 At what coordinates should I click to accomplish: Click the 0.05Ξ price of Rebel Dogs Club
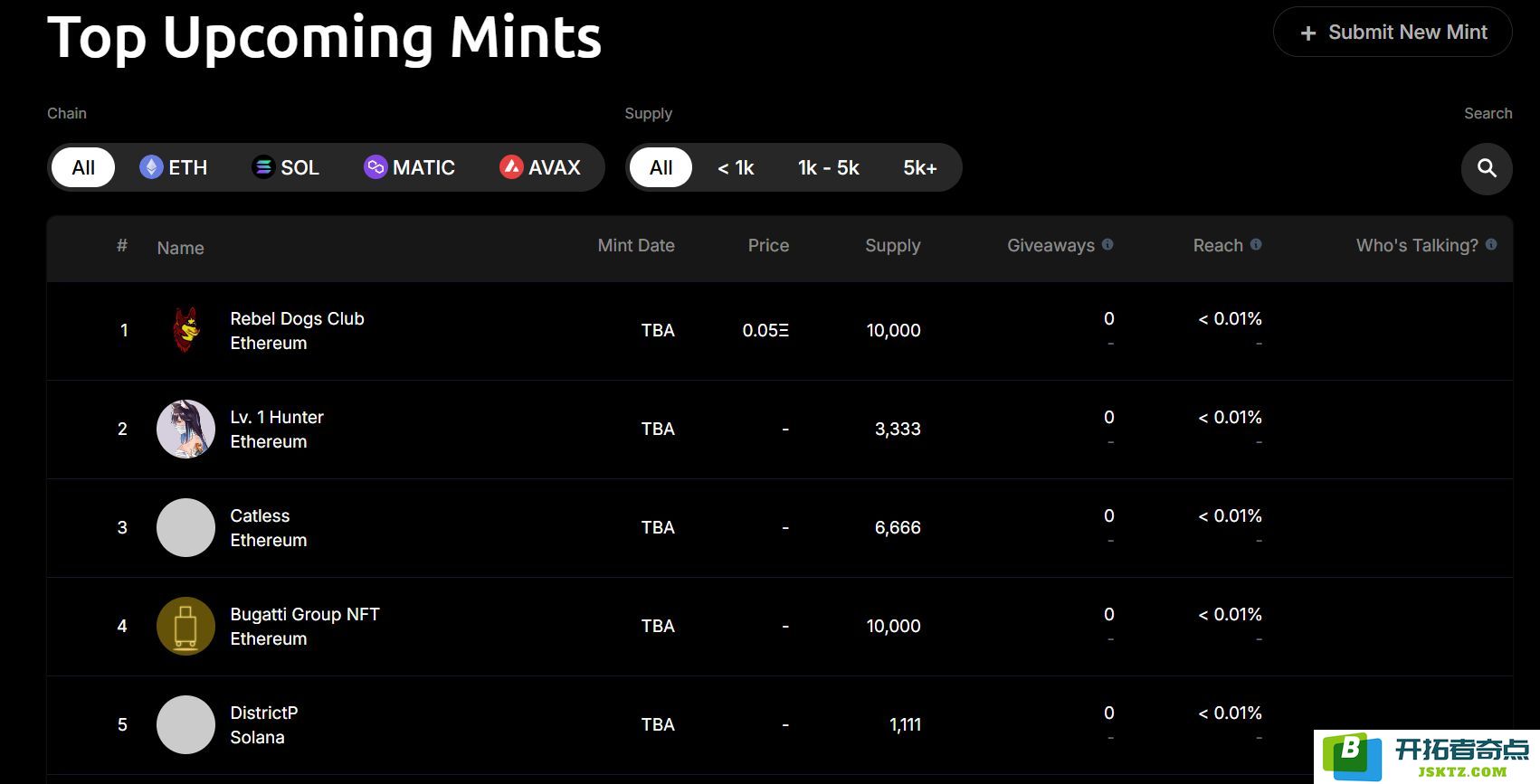(765, 330)
